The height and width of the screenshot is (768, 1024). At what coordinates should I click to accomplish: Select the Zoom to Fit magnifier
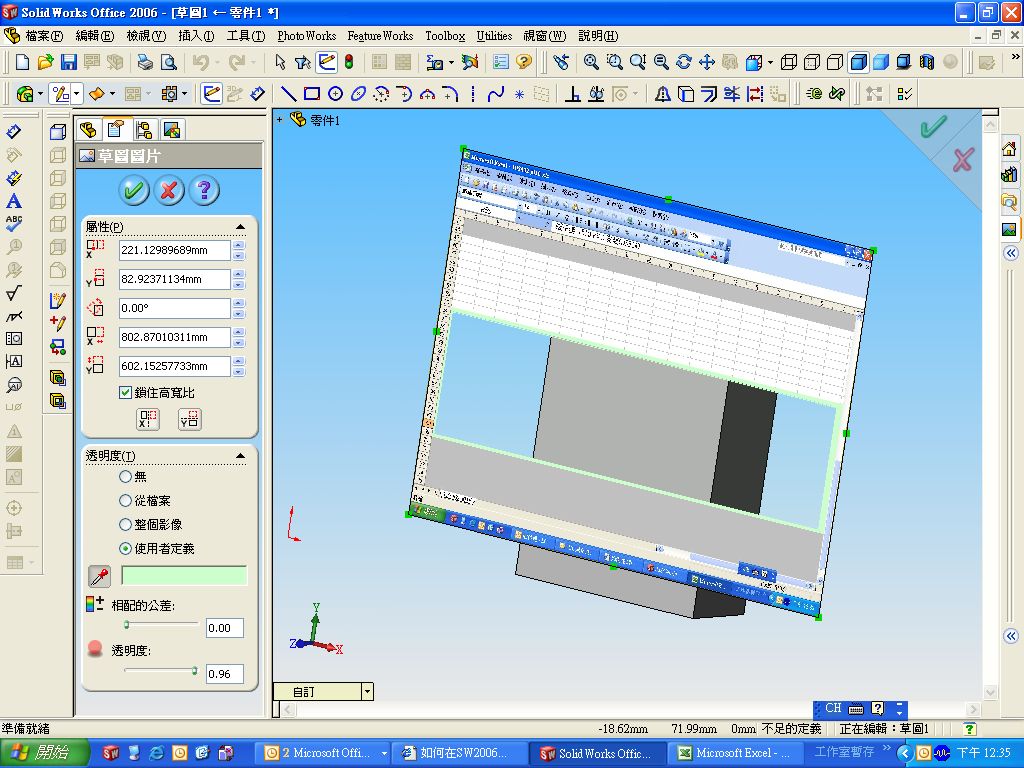[x=591, y=62]
